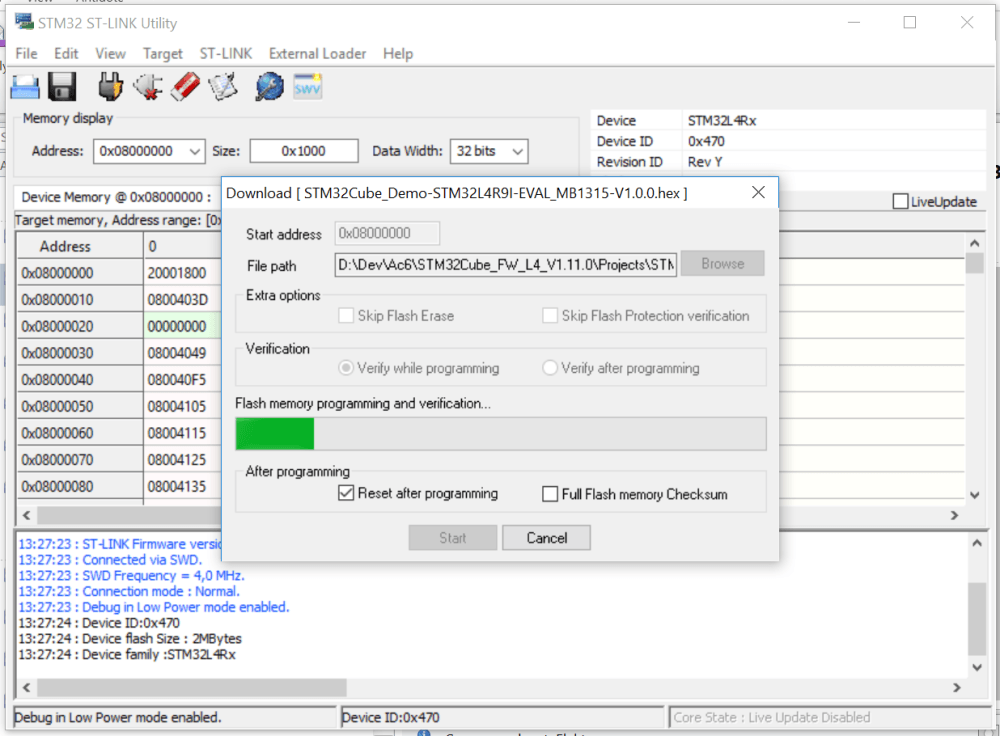Image resolution: width=1000 pixels, height=736 pixels.
Task: Uncheck Reset after programming
Action: click(346, 493)
